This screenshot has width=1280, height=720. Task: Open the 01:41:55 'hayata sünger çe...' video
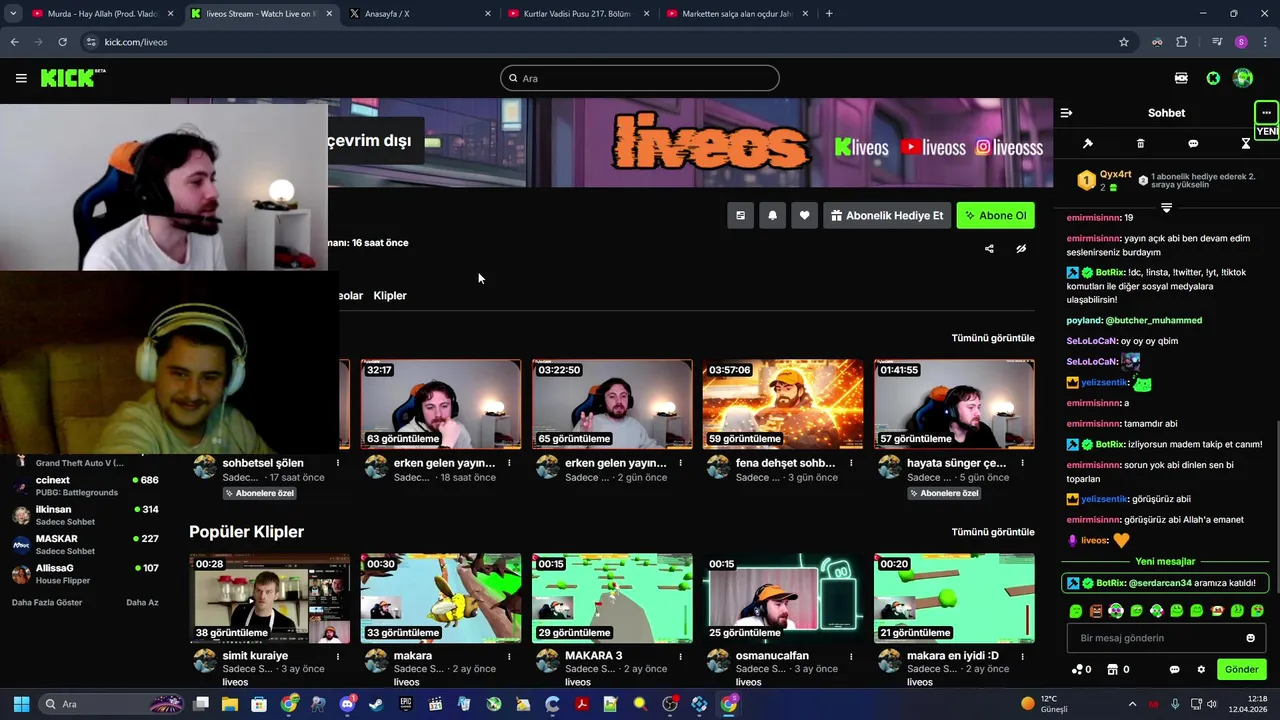[x=954, y=404]
